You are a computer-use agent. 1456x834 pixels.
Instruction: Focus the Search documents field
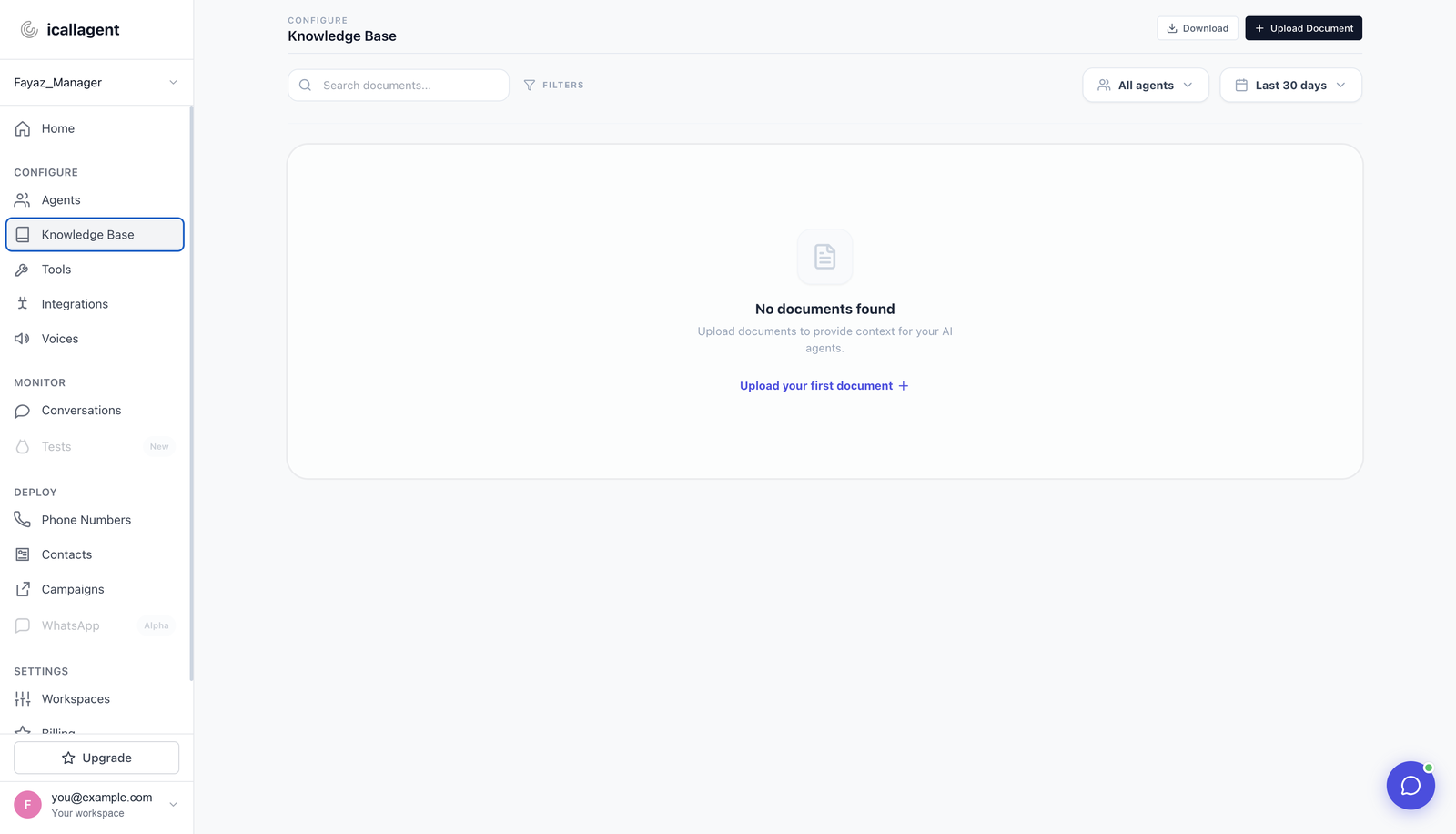pos(399,85)
